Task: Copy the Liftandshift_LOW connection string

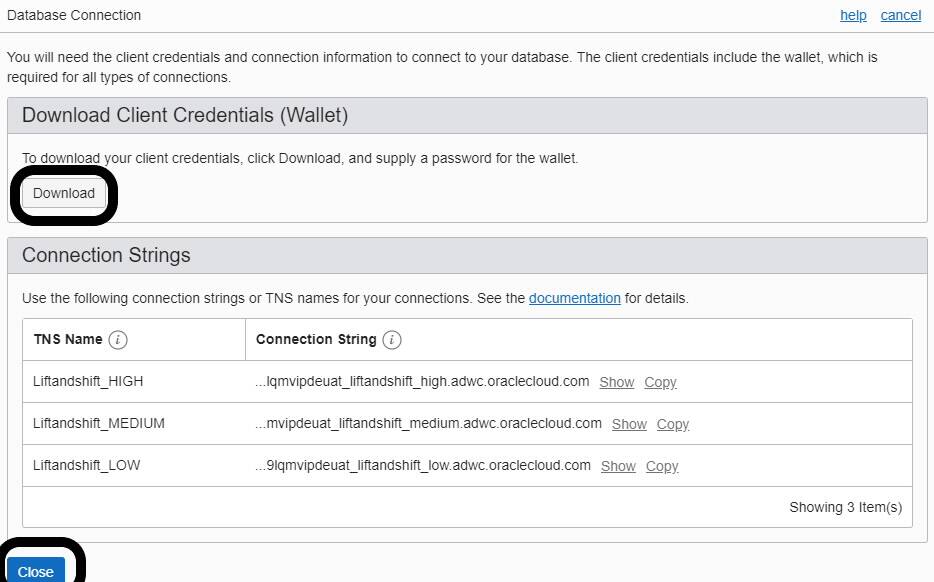Action: [661, 466]
